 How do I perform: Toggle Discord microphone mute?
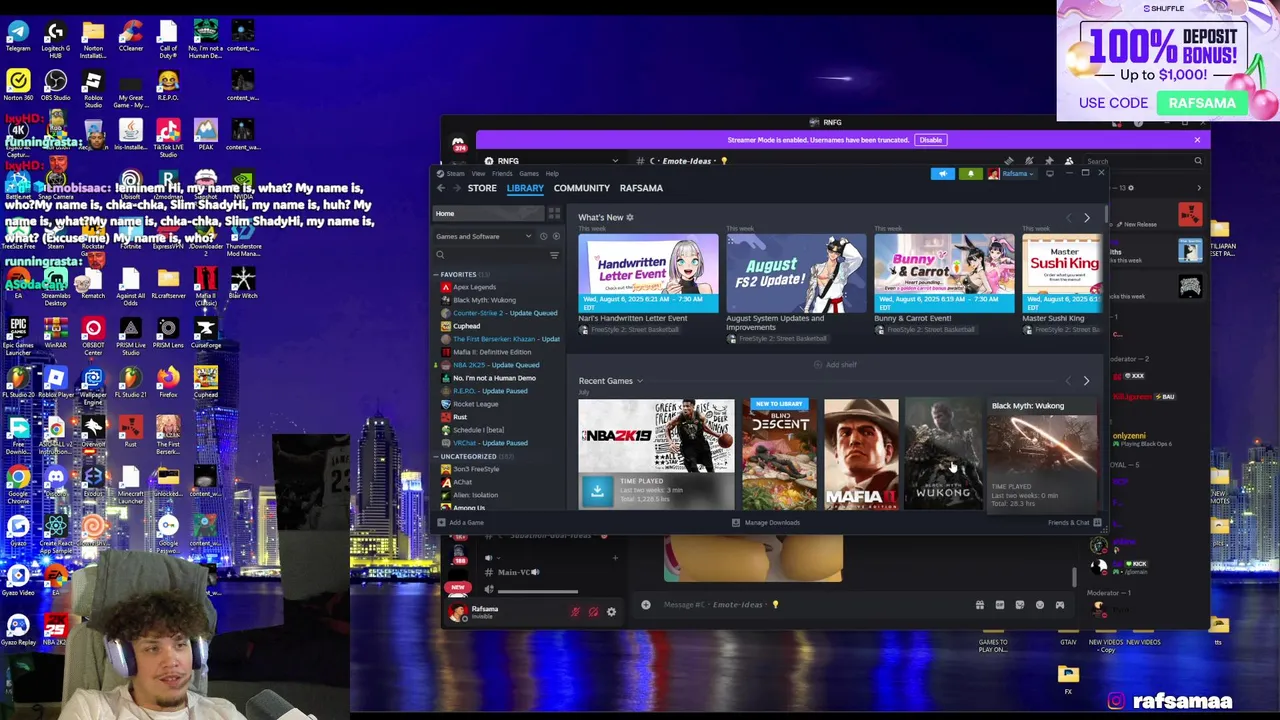(575, 612)
